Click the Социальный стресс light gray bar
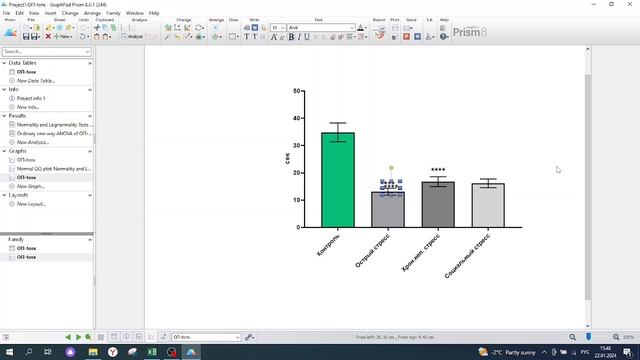Image resolution: width=640 pixels, height=360 pixels. (488, 205)
